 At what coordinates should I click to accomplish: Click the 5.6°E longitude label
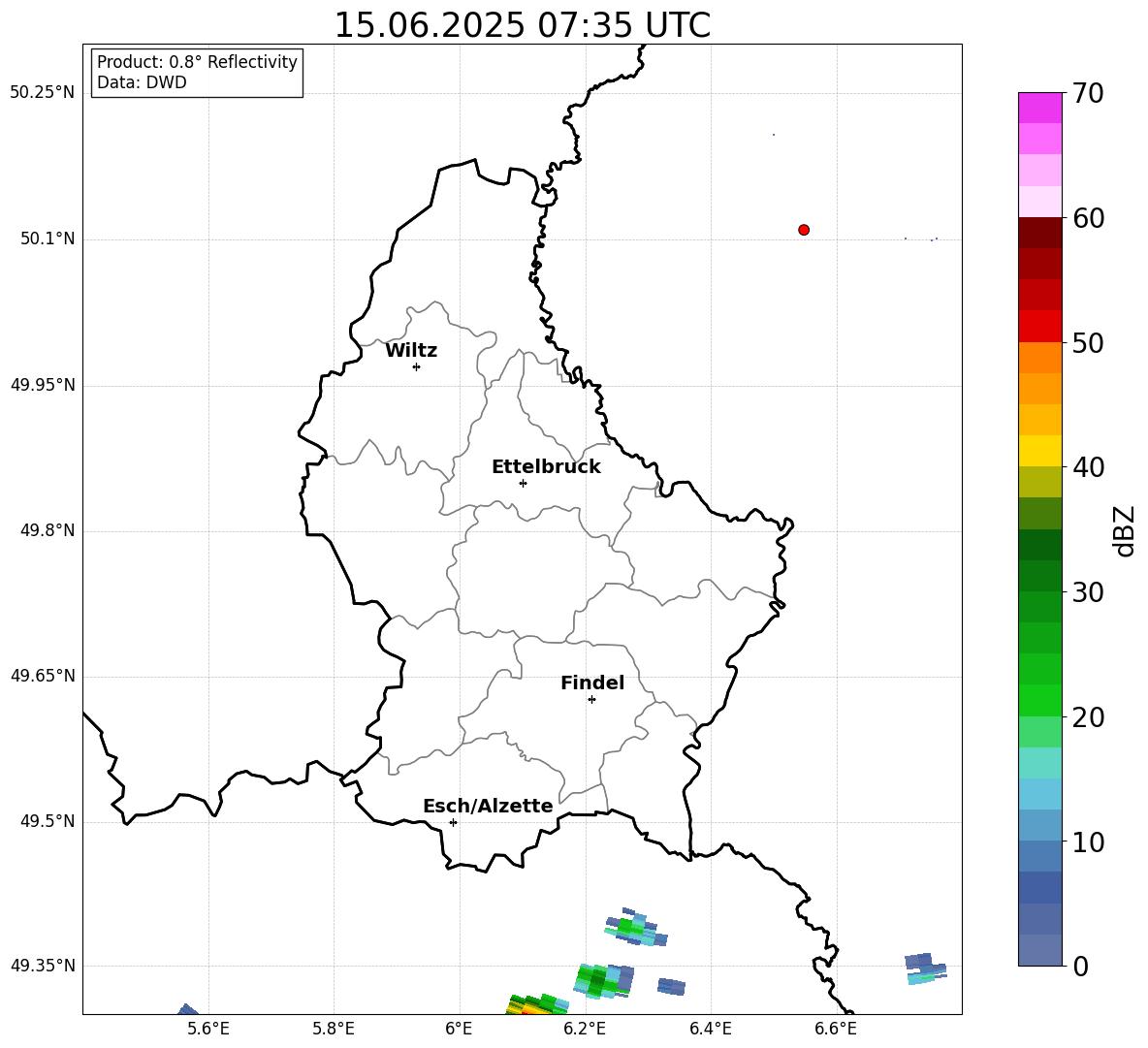(x=208, y=1029)
